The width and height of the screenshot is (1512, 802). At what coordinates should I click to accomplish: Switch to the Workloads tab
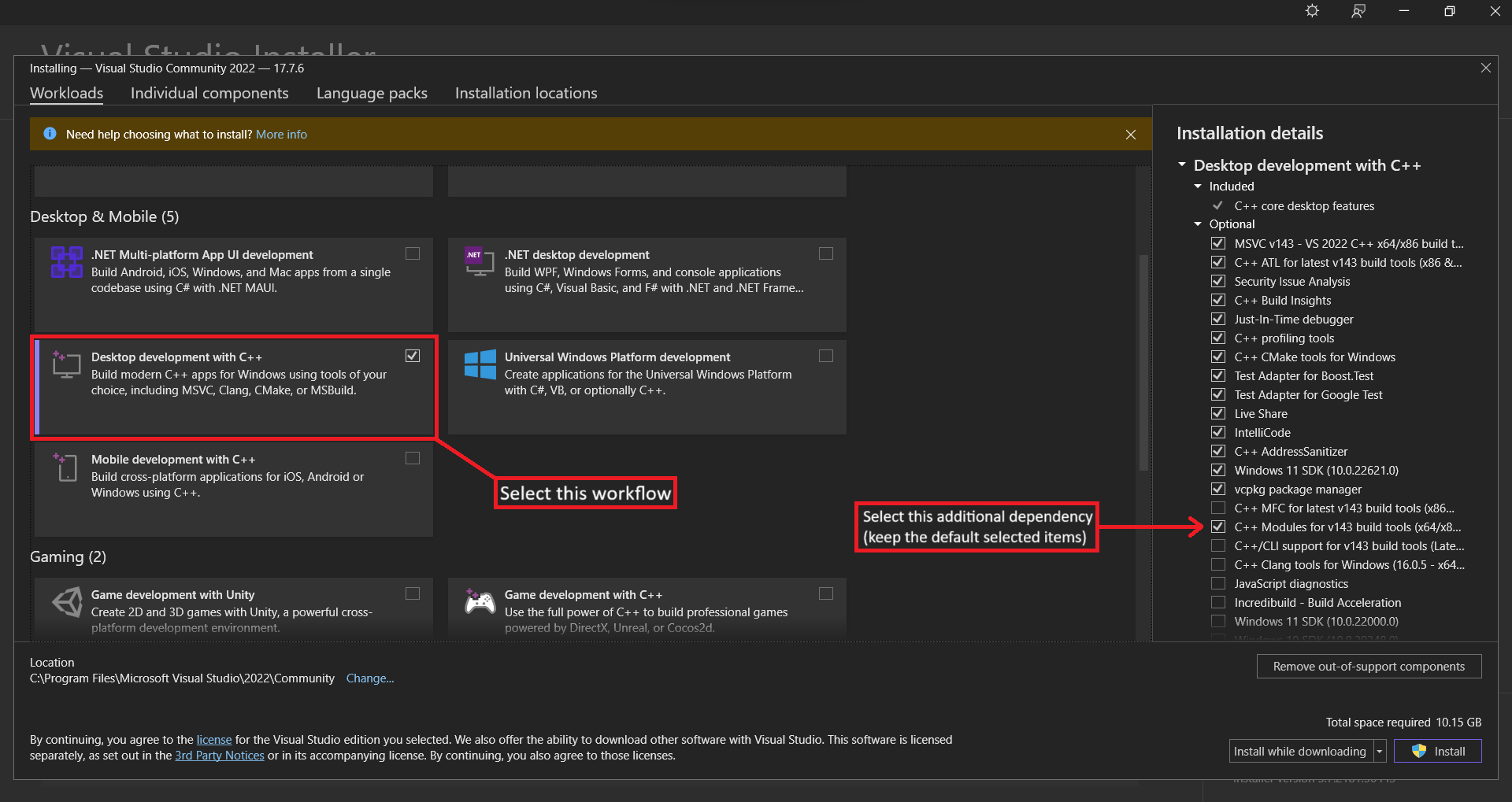coord(67,94)
